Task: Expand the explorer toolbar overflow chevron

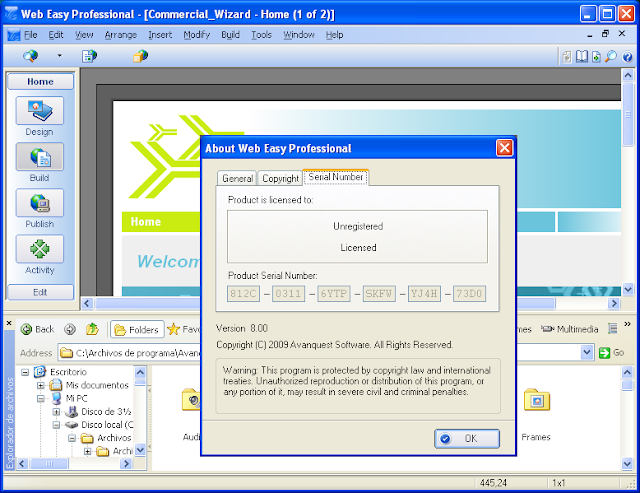Action: pyautogui.click(x=627, y=324)
